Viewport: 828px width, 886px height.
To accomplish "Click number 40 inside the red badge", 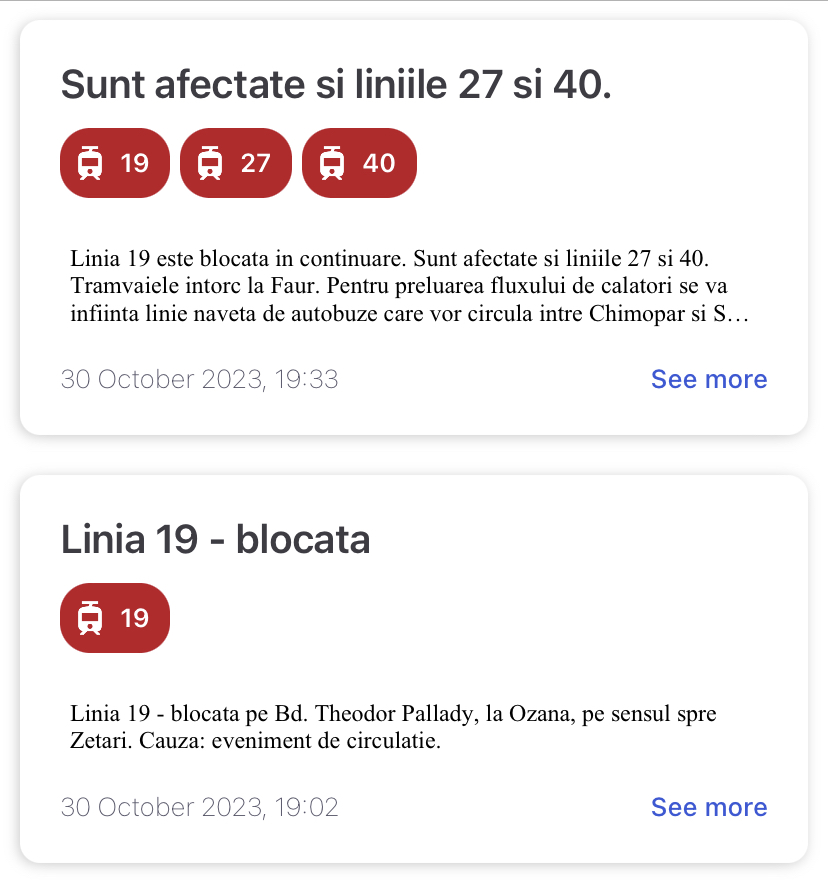I will click(379, 163).
